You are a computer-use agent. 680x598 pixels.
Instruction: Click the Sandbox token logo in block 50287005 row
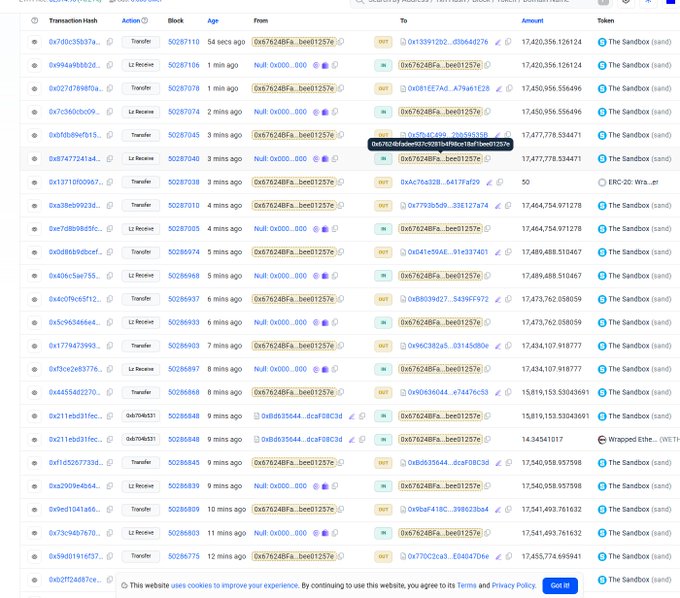[602, 229]
